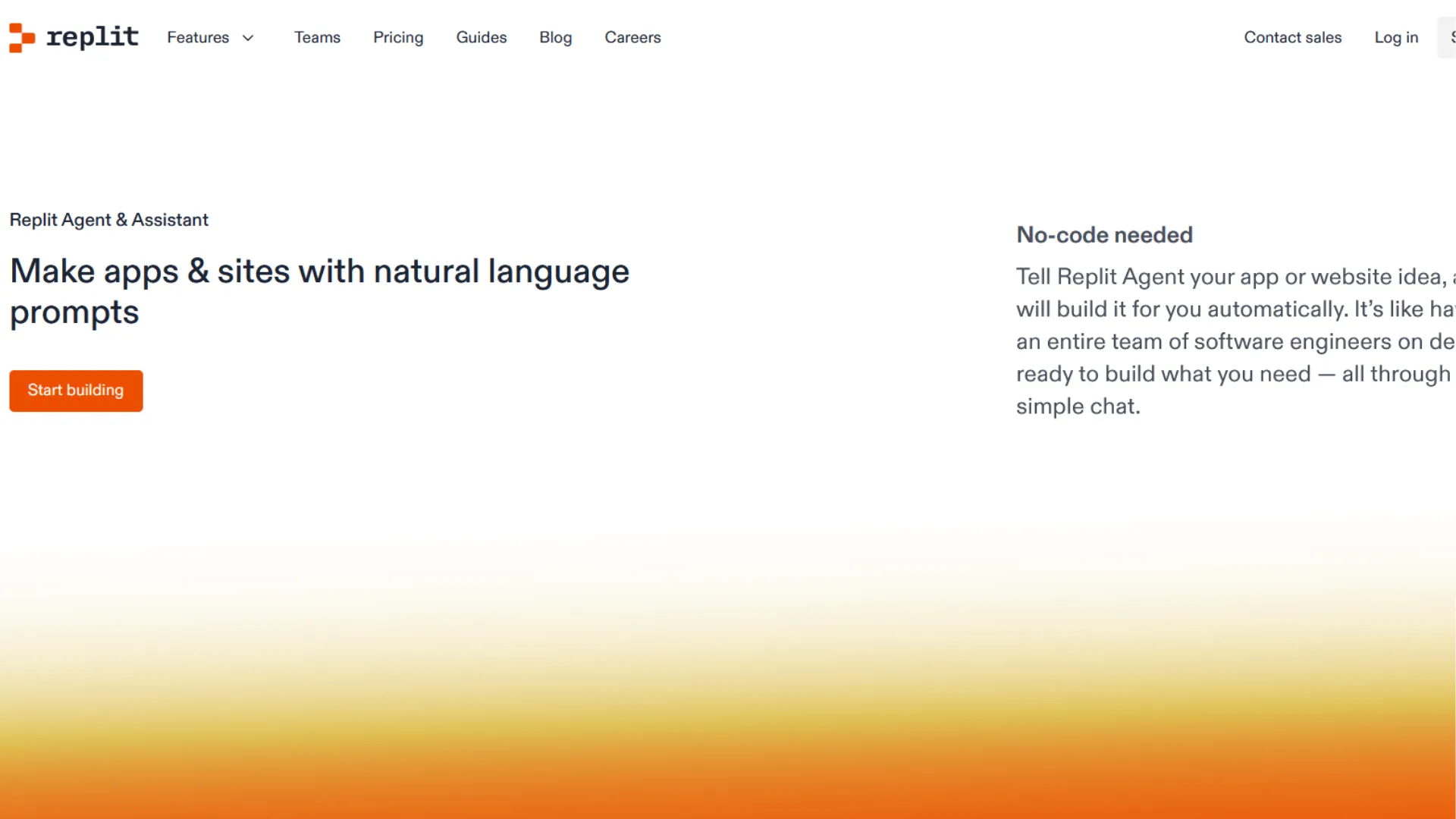Click 'simple chat.' at the paragraph's end

1078,406
